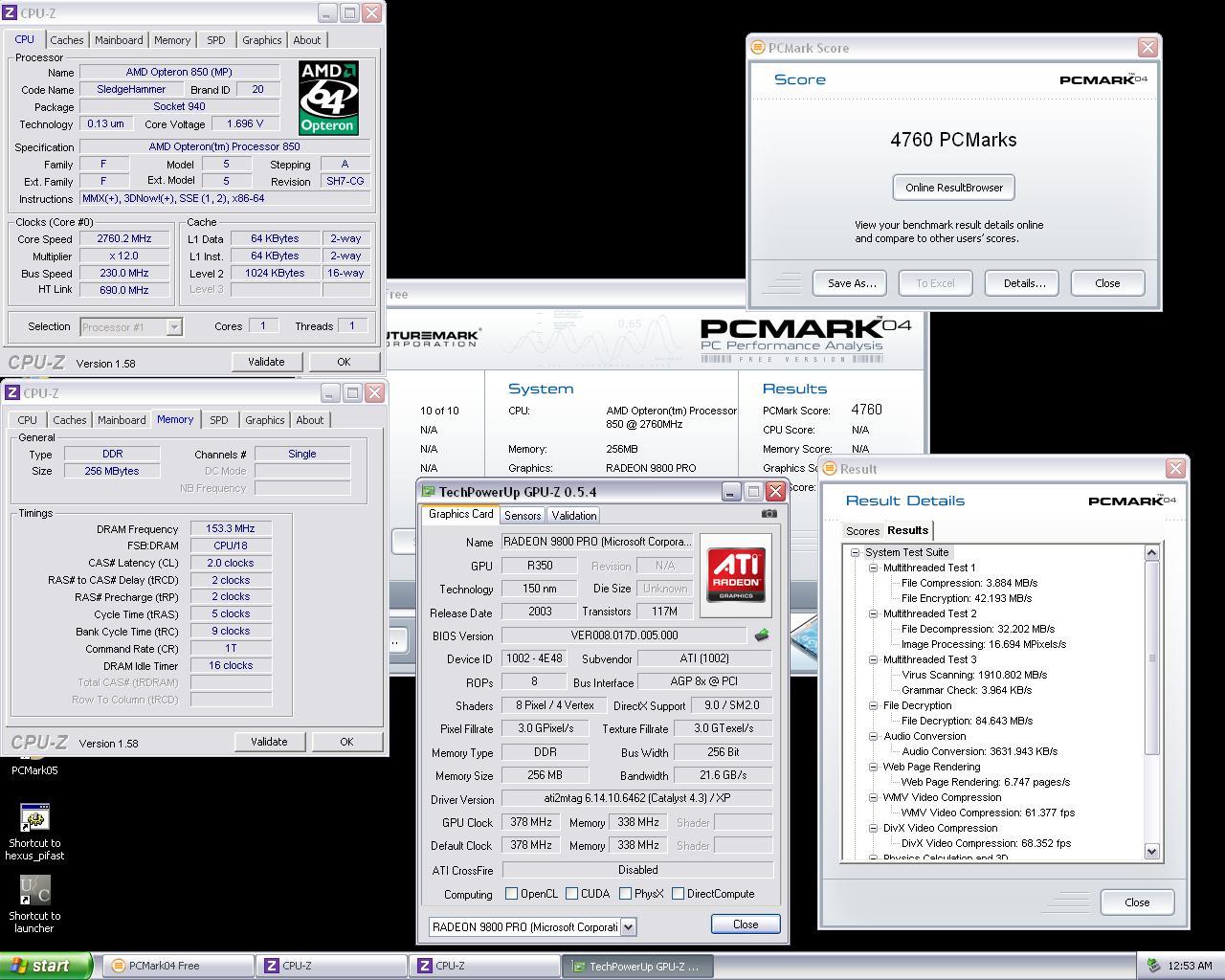
Task: Collapse the Multithreaded Test 1 node
Action: pos(873,568)
